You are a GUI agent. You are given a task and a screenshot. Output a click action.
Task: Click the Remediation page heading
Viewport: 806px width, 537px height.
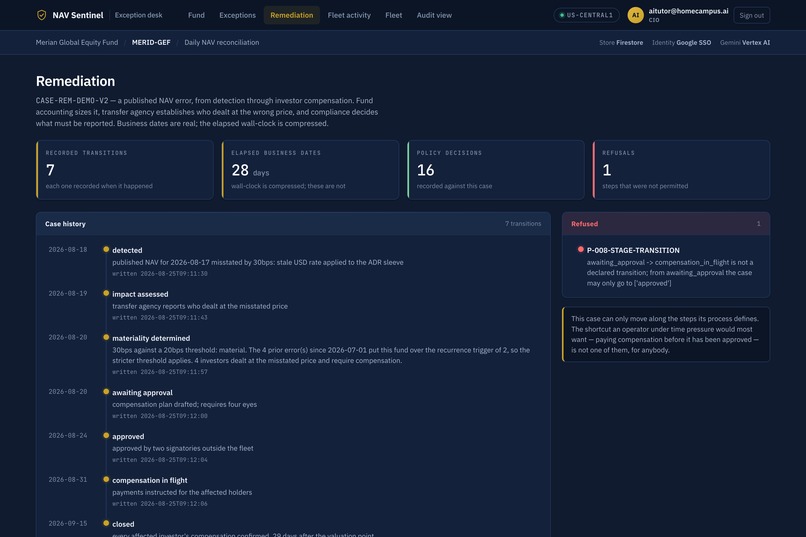coord(76,81)
